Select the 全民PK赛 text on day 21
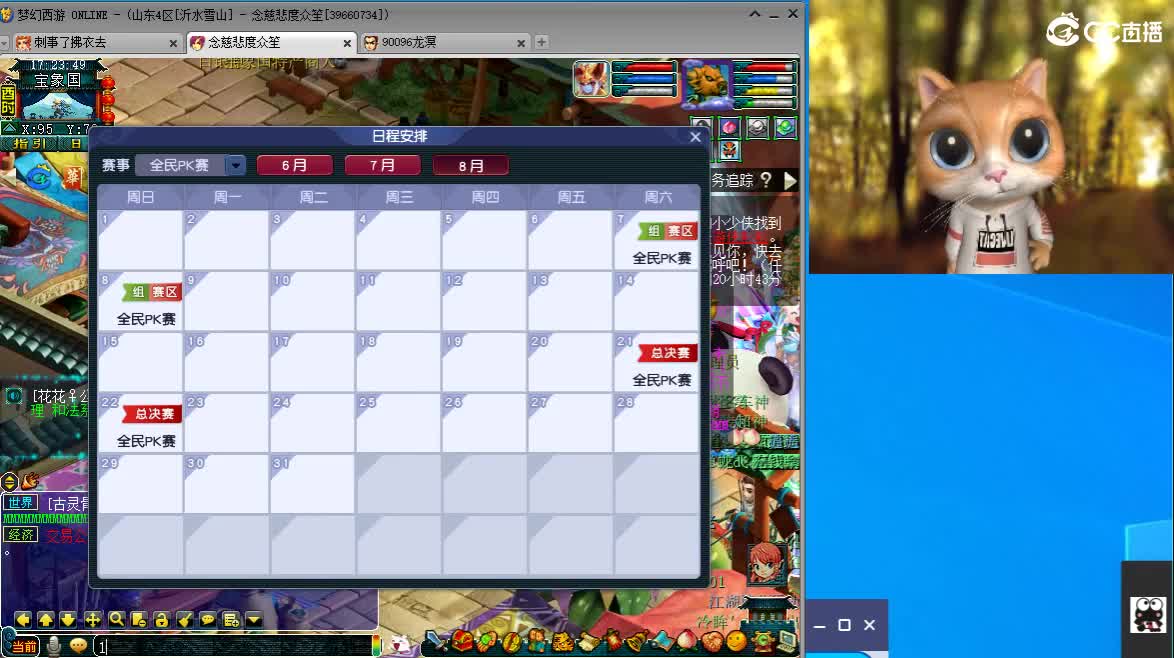 [x=662, y=380]
